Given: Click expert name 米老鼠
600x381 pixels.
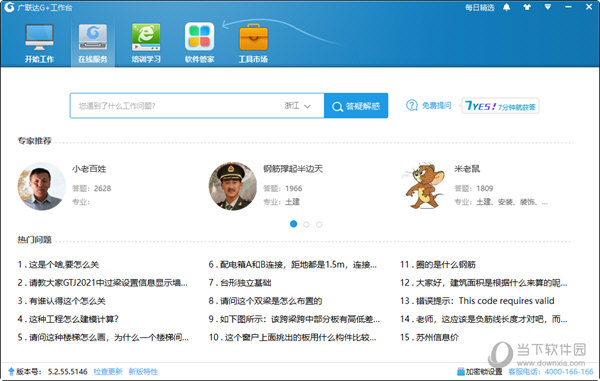Looking at the screenshot, I should (x=467, y=169).
